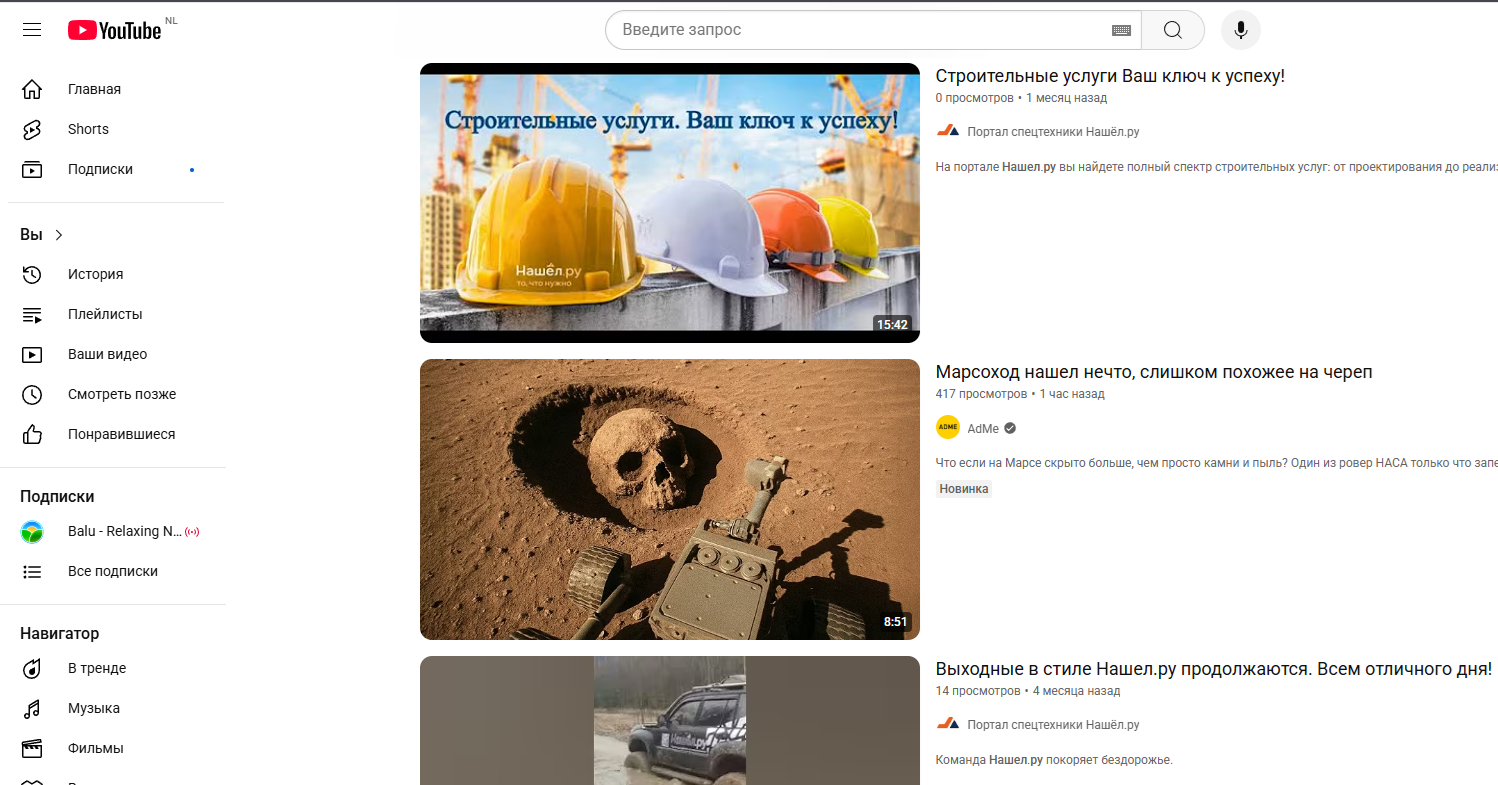The image size is (1498, 785).
Task: Click the Новинка badge
Action: coord(964,489)
